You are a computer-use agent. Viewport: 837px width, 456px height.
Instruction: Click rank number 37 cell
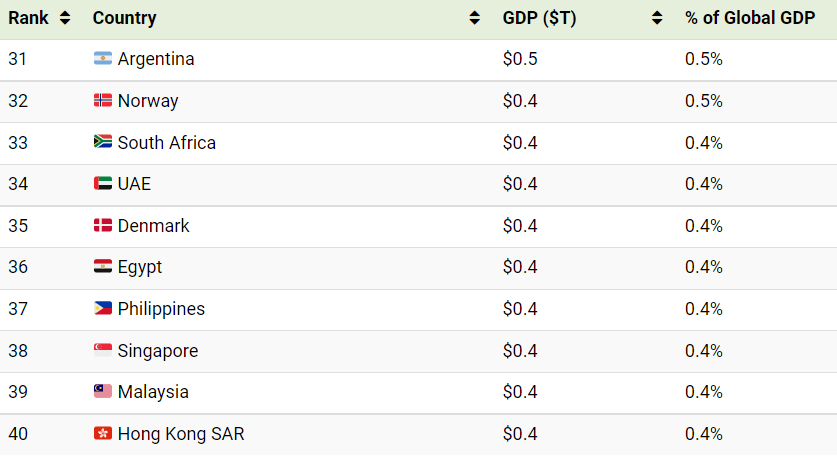coord(18,309)
